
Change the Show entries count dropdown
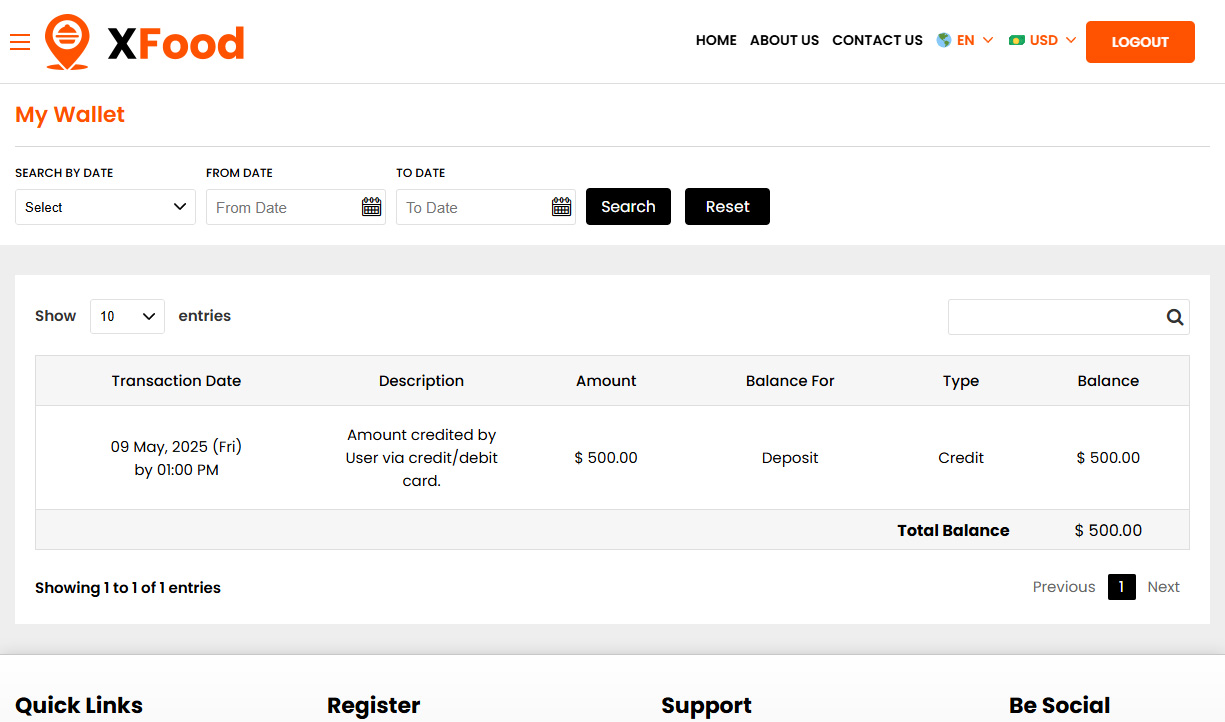tap(127, 316)
